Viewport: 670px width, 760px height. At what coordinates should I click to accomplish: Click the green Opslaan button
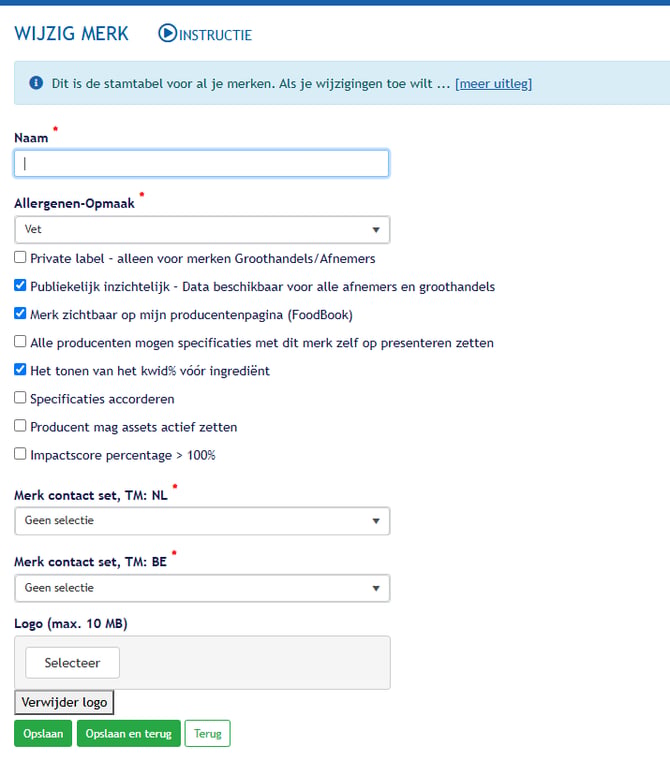[x=43, y=733]
